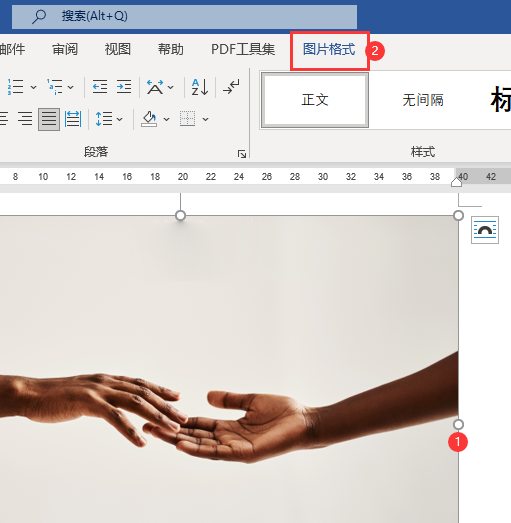Expand the line spacing dropdown
The height and width of the screenshot is (523, 511).
[x=120, y=119]
